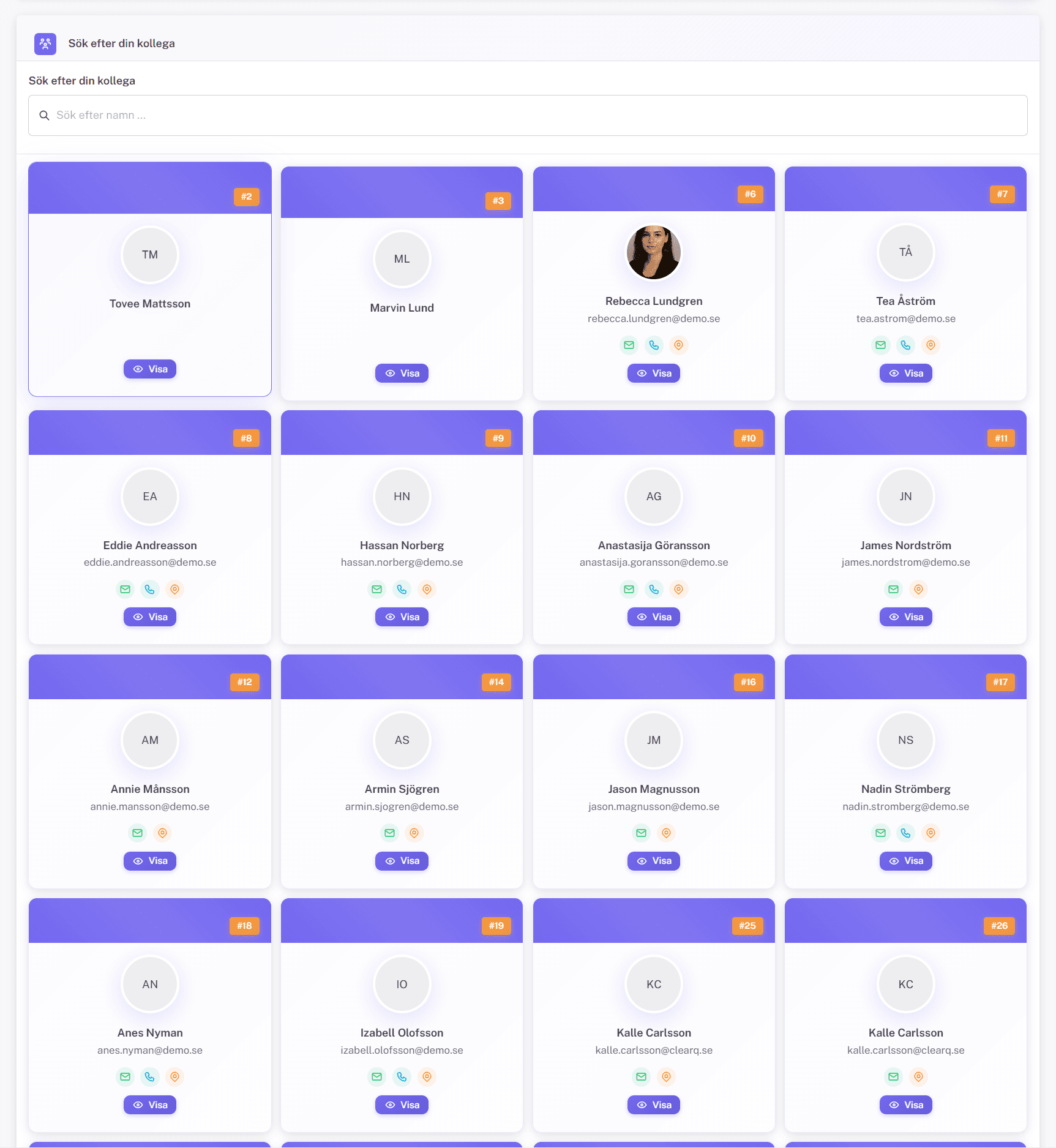Viewport: 1056px width, 1148px height.
Task: Click the email icon on Annie Månsson's card
Action: [x=138, y=833]
